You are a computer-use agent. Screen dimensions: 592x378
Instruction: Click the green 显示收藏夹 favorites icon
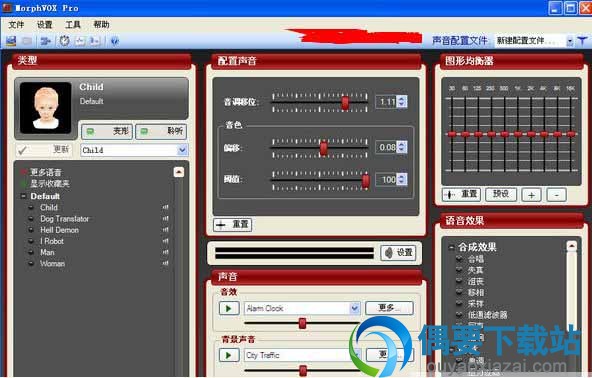[x=24, y=184]
